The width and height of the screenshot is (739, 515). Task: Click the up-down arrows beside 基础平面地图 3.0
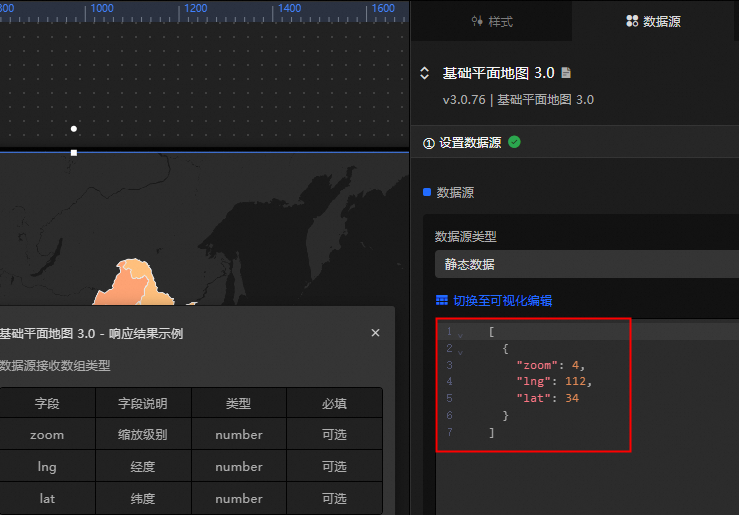coord(425,73)
